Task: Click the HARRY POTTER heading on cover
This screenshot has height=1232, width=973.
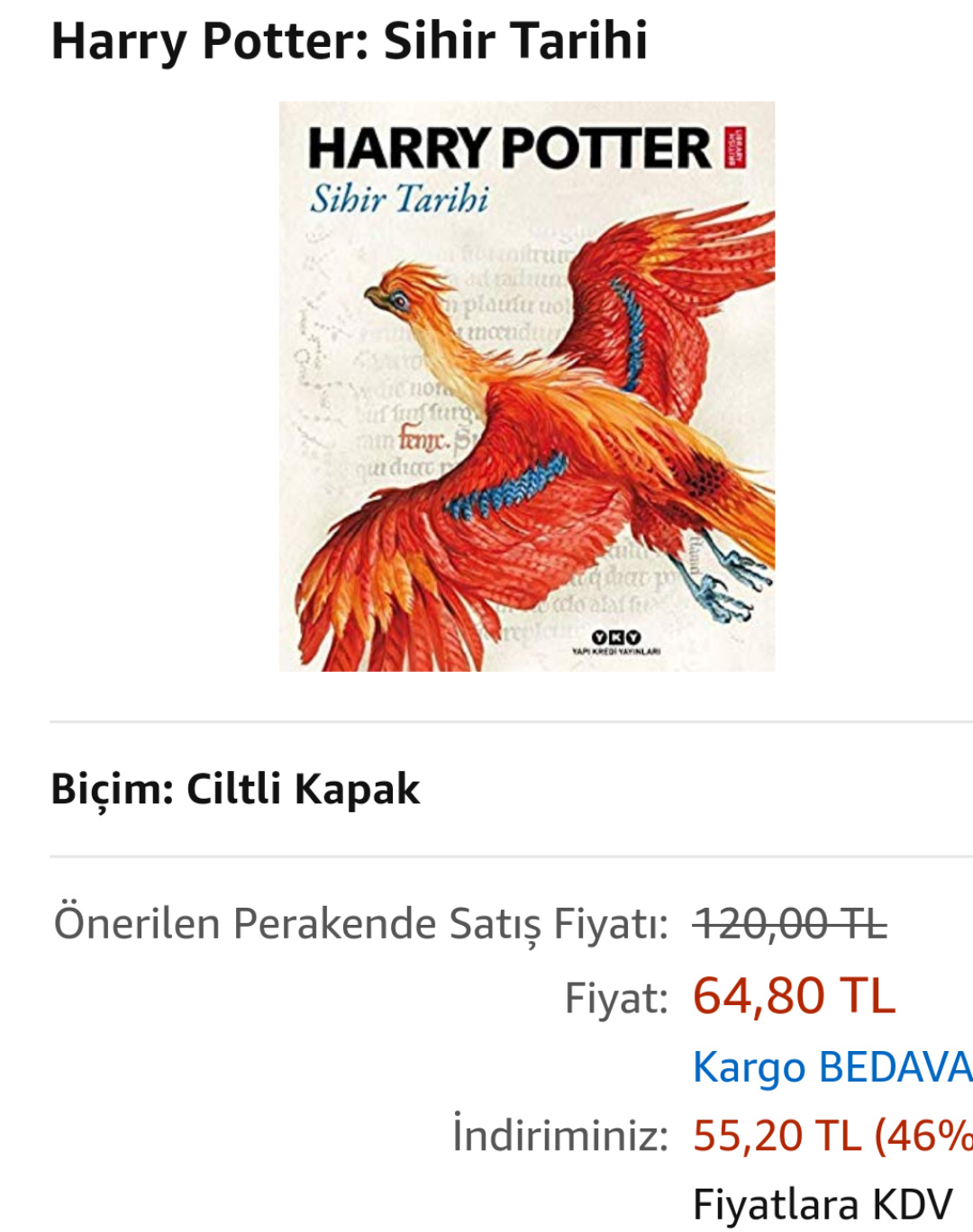Action: [509, 148]
